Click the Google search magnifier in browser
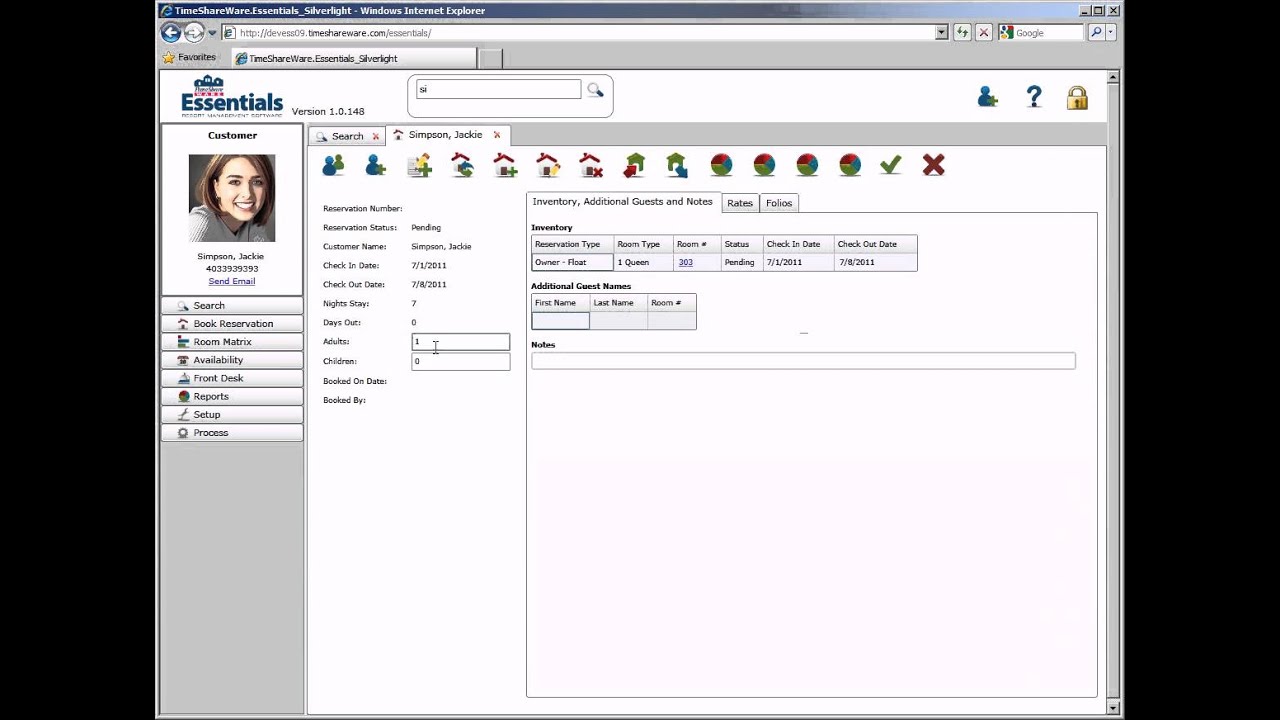The width and height of the screenshot is (1280, 720). [x=1096, y=32]
